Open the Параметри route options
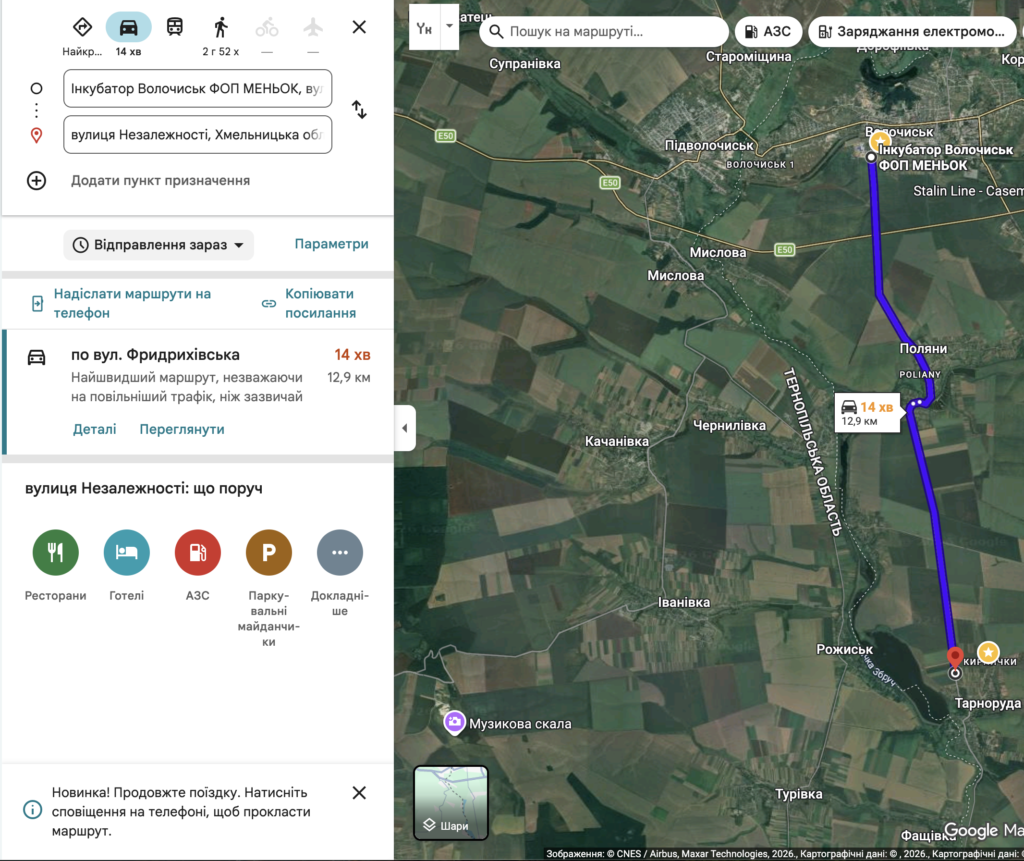Image resolution: width=1024 pixels, height=861 pixels. coord(331,244)
